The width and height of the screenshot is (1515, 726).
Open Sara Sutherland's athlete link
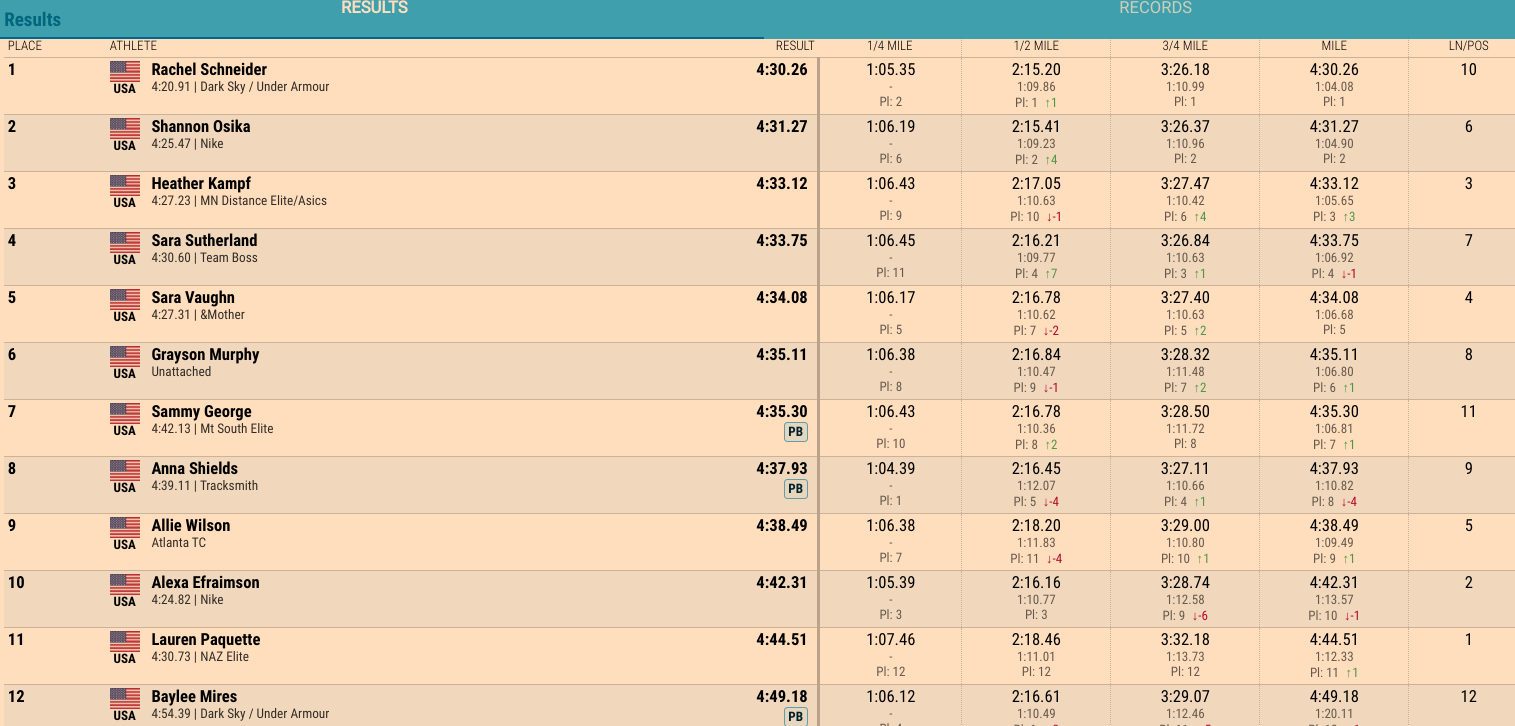point(204,240)
